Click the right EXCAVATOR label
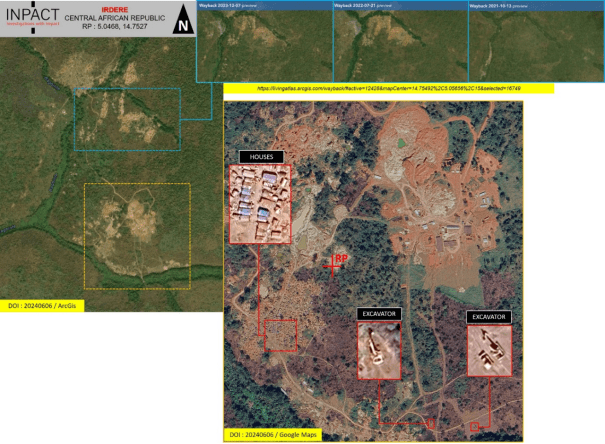The height and width of the screenshot is (444, 605). coord(489,317)
